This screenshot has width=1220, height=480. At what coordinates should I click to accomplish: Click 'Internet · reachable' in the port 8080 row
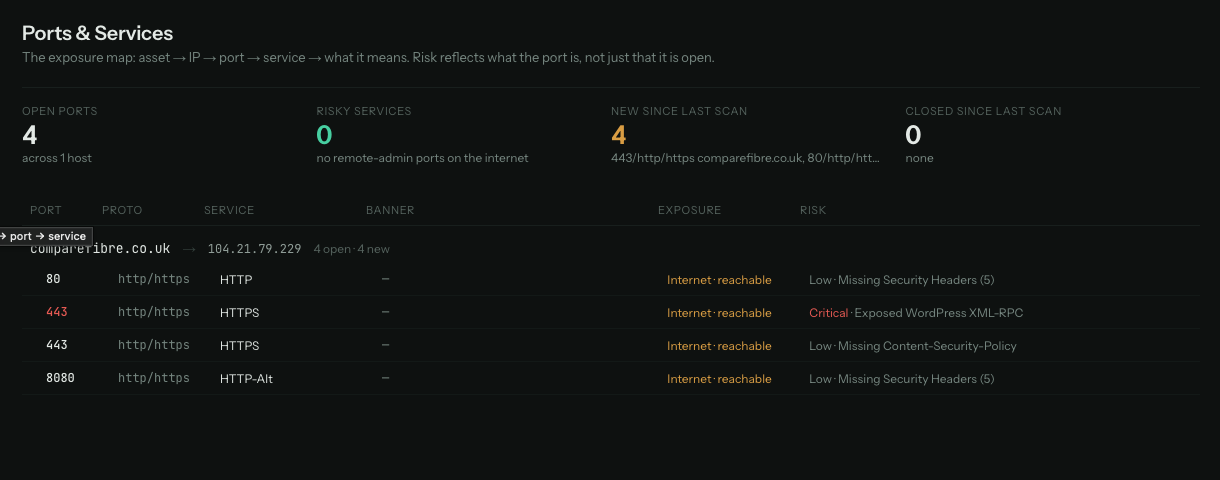719,379
